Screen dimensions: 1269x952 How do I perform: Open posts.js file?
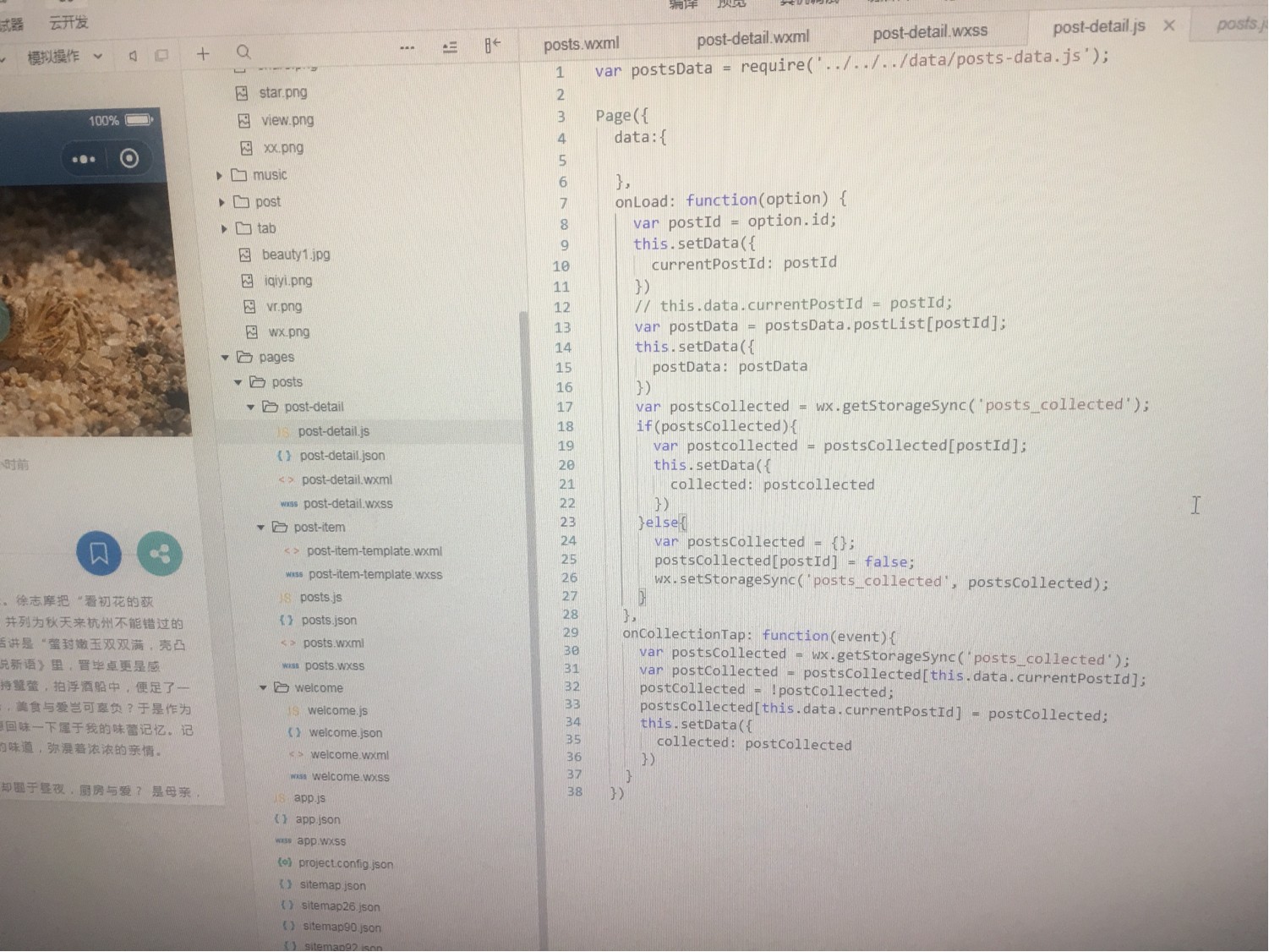tap(310, 597)
